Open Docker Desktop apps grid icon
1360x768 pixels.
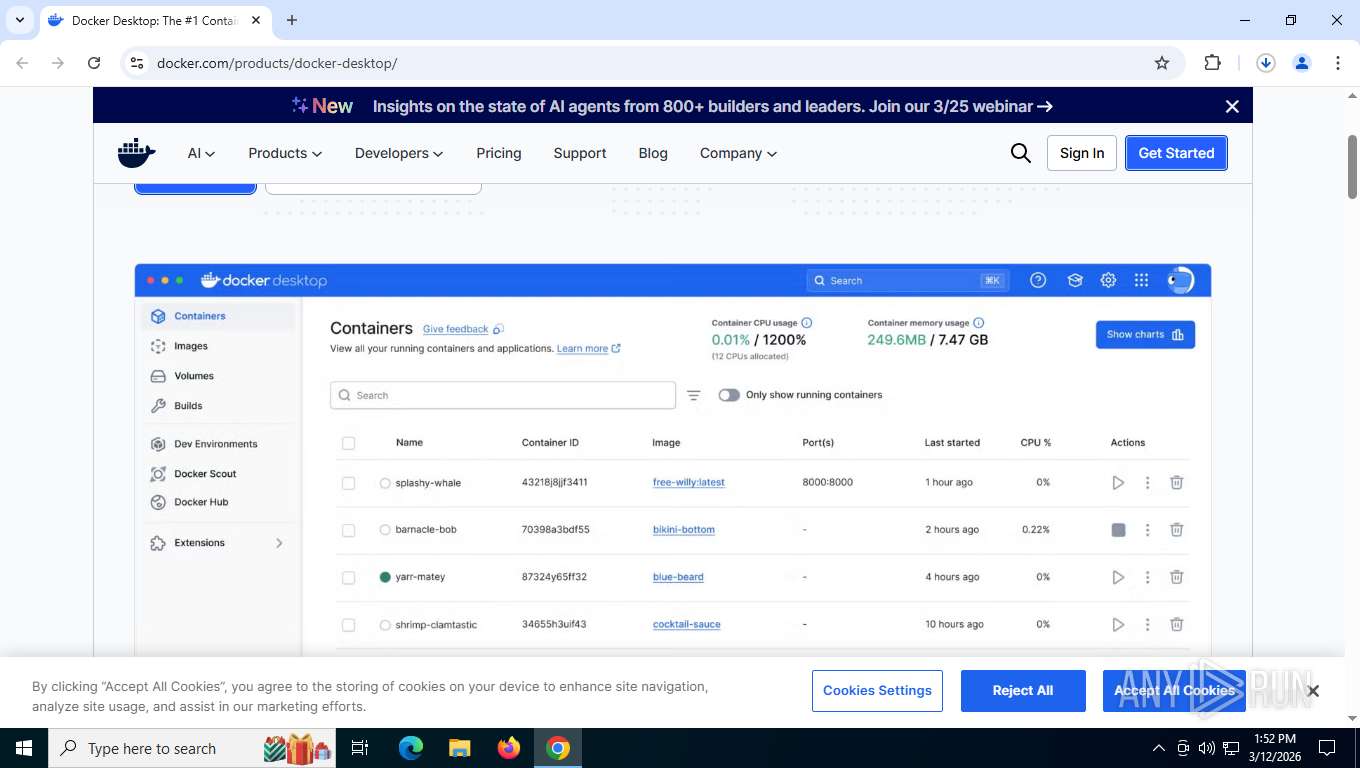click(1141, 281)
